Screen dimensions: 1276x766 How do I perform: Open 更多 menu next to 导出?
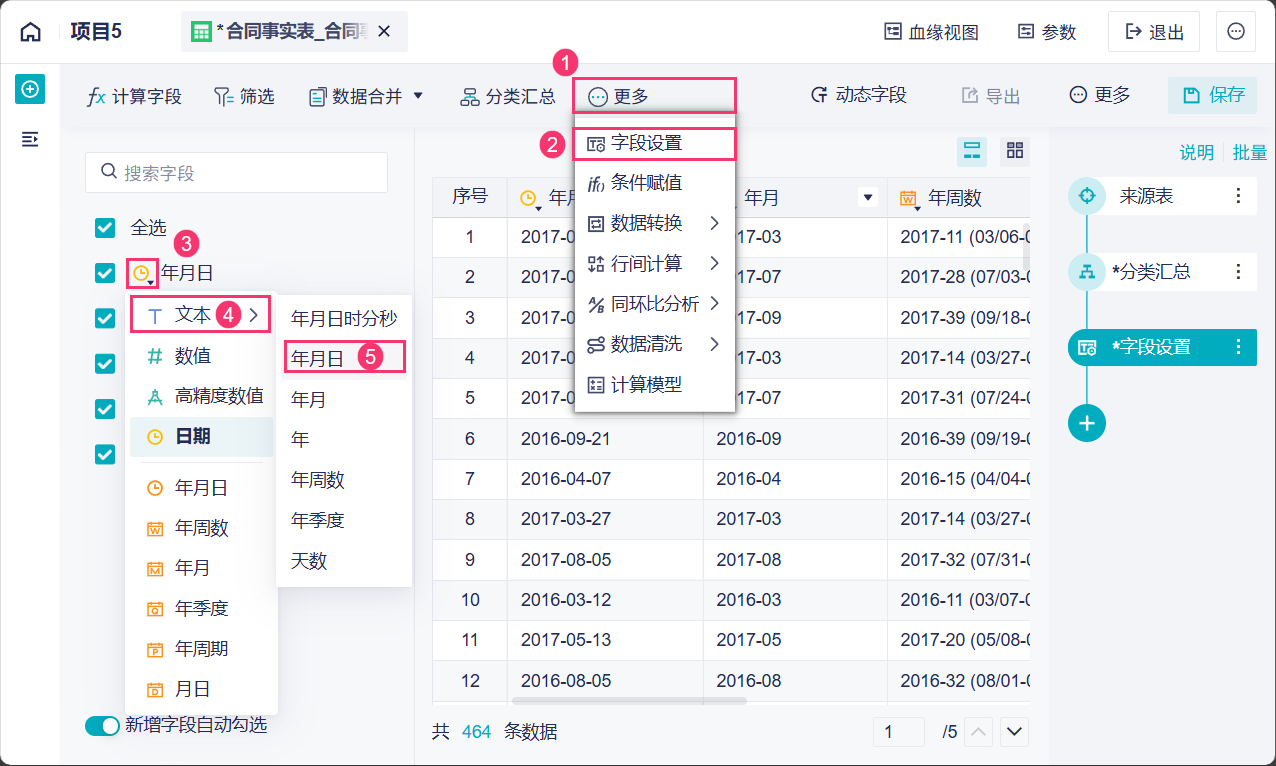pyautogui.click(x=1100, y=95)
